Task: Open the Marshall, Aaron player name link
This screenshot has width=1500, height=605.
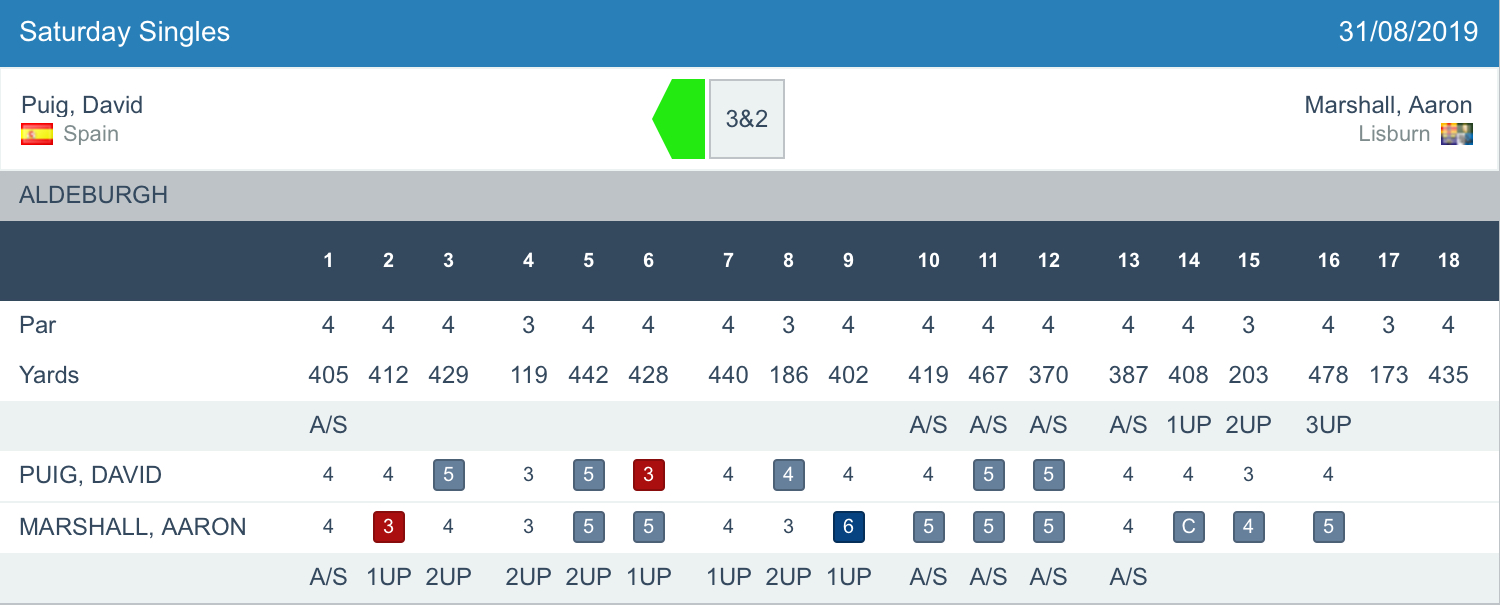Action: tap(1388, 105)
